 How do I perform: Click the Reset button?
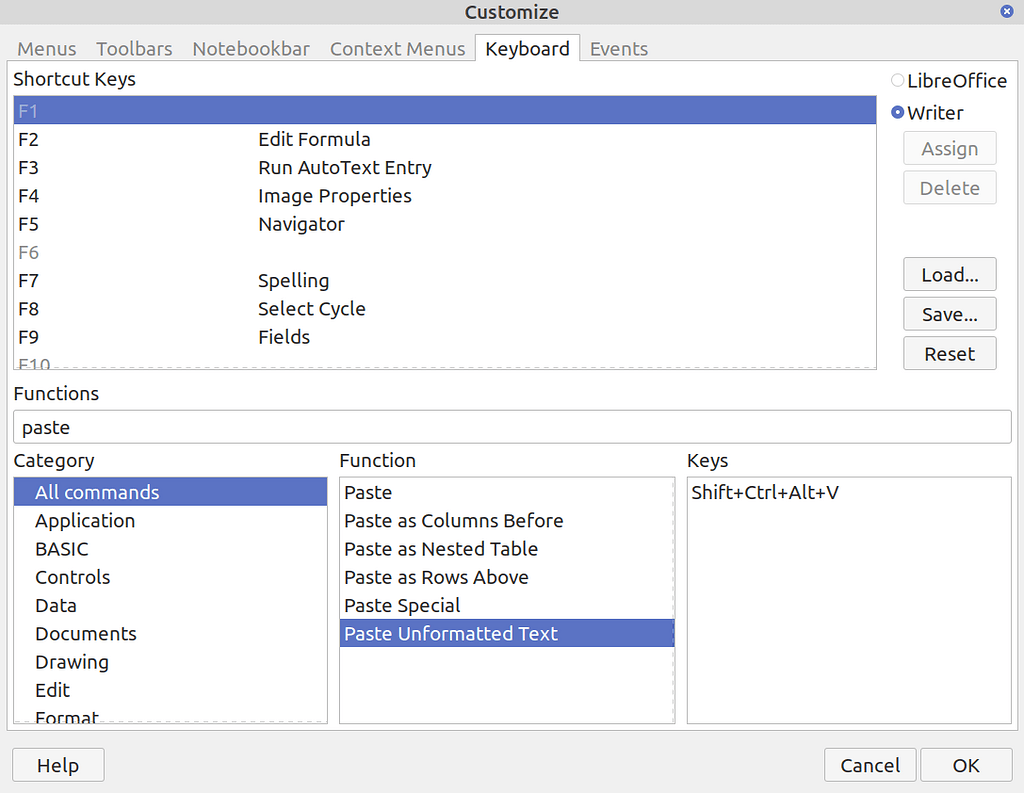click(x=949, y=353)
